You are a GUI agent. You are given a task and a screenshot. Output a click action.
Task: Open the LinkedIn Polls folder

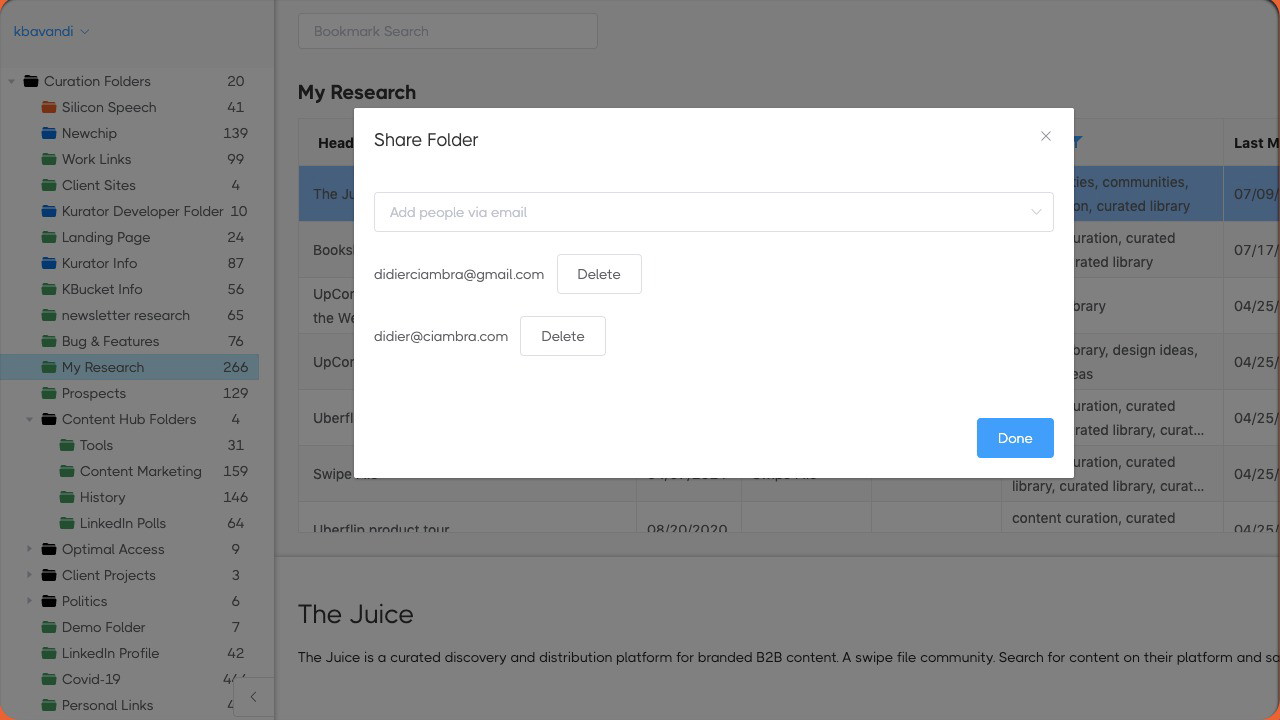(x=122, y=523)
